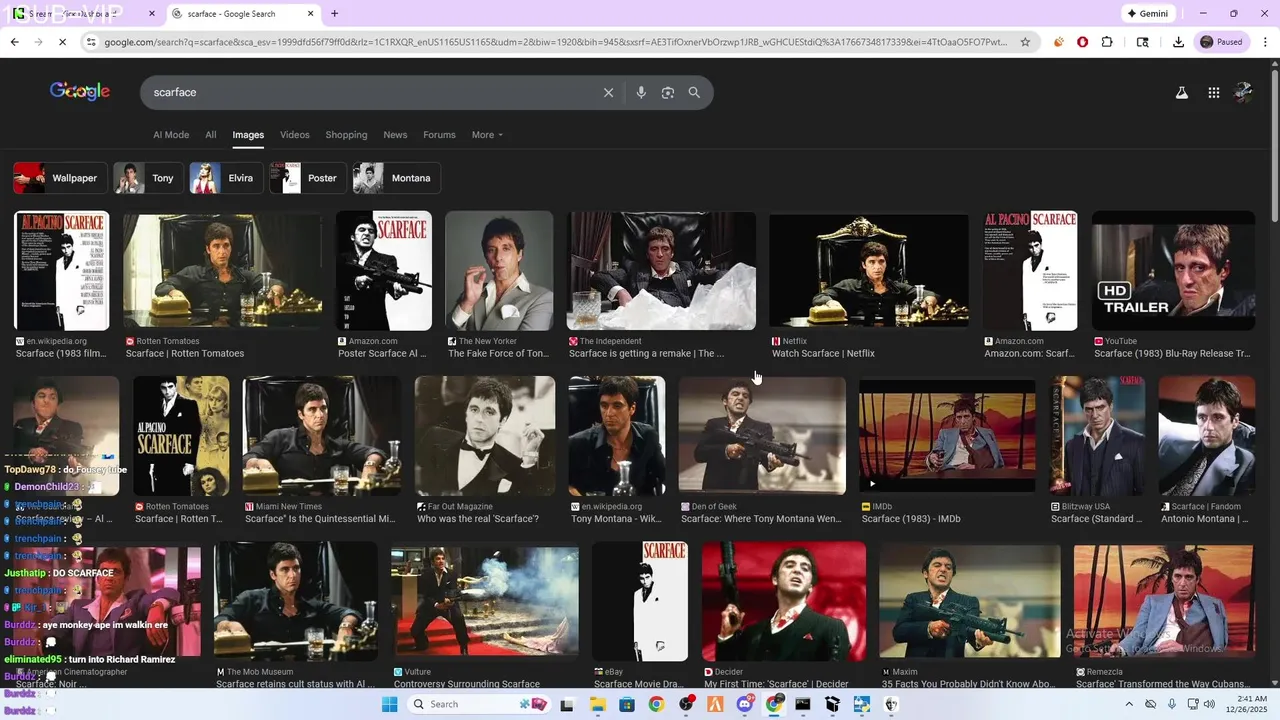Switch to the All results tab
Image resolution: width=1280 pixels, height=720 pixels.
(211, 135)
